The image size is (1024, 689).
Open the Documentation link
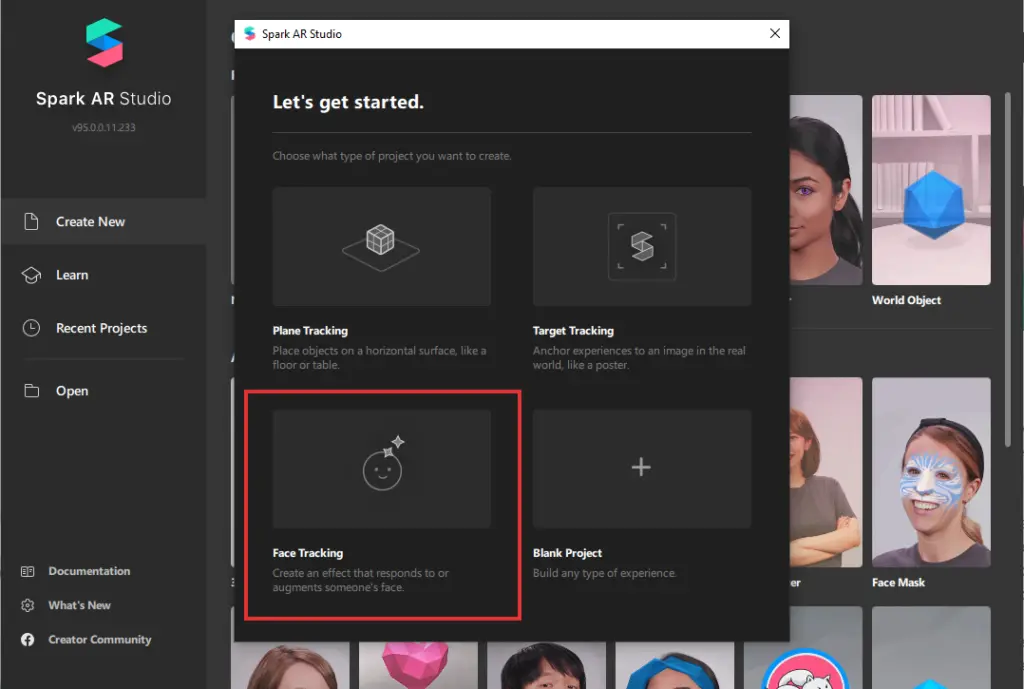pyautogui.click(x=89, y=571)
